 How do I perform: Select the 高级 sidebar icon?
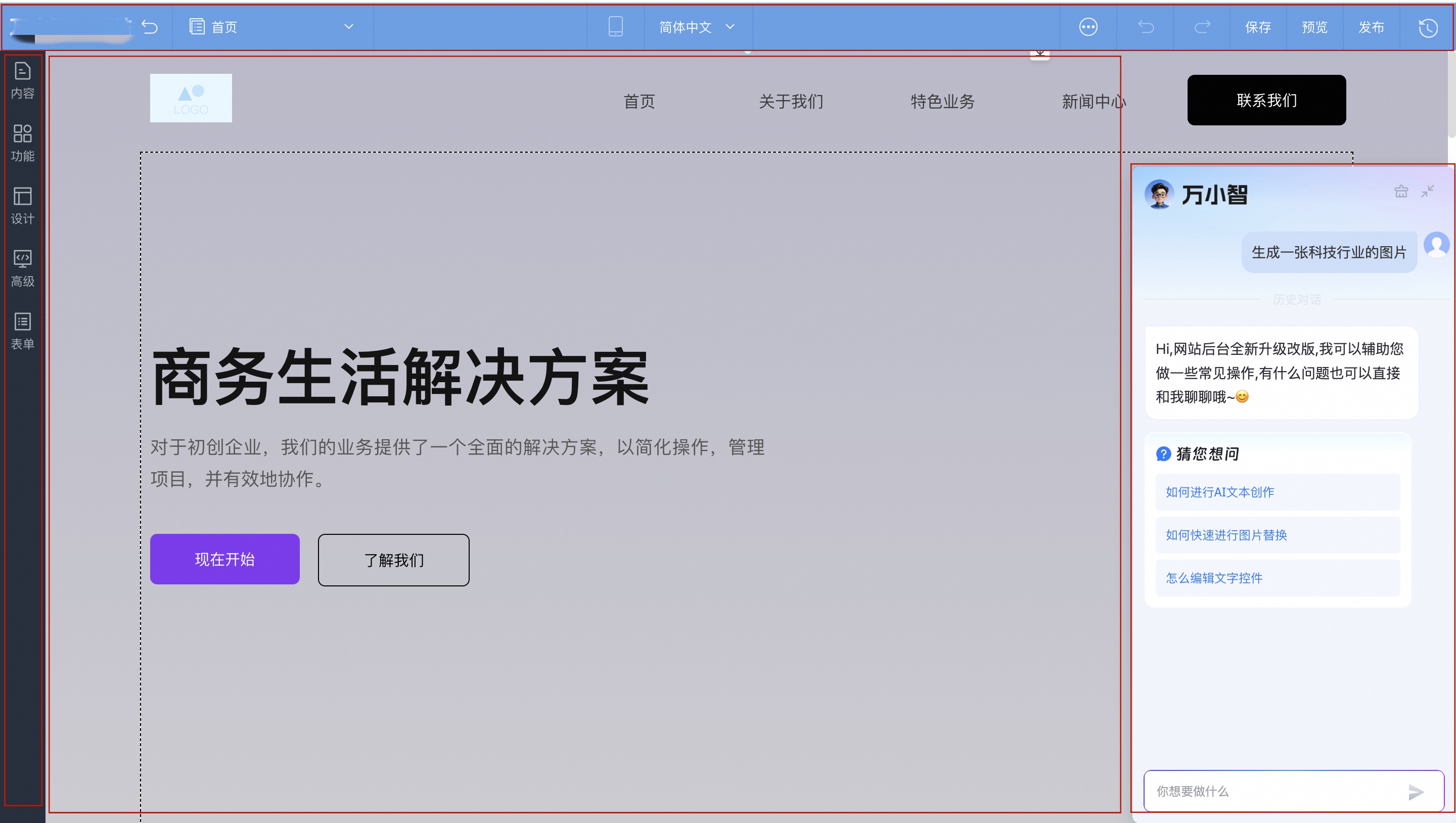pyautogui.click(x=23, y=267)
